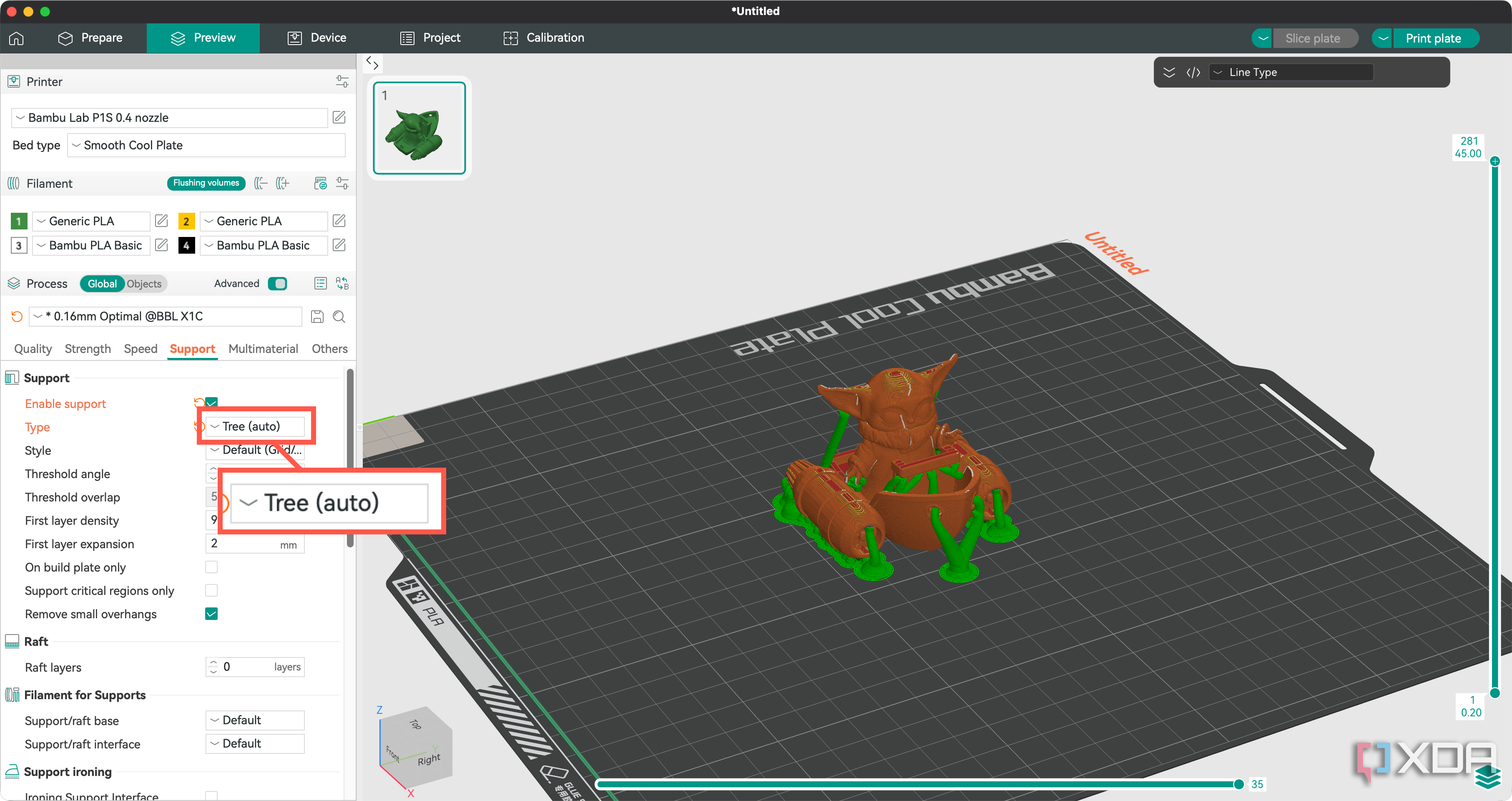Search process settings with magnifier icon
The height and width of the screenshot is (801, 1512).
339,317
